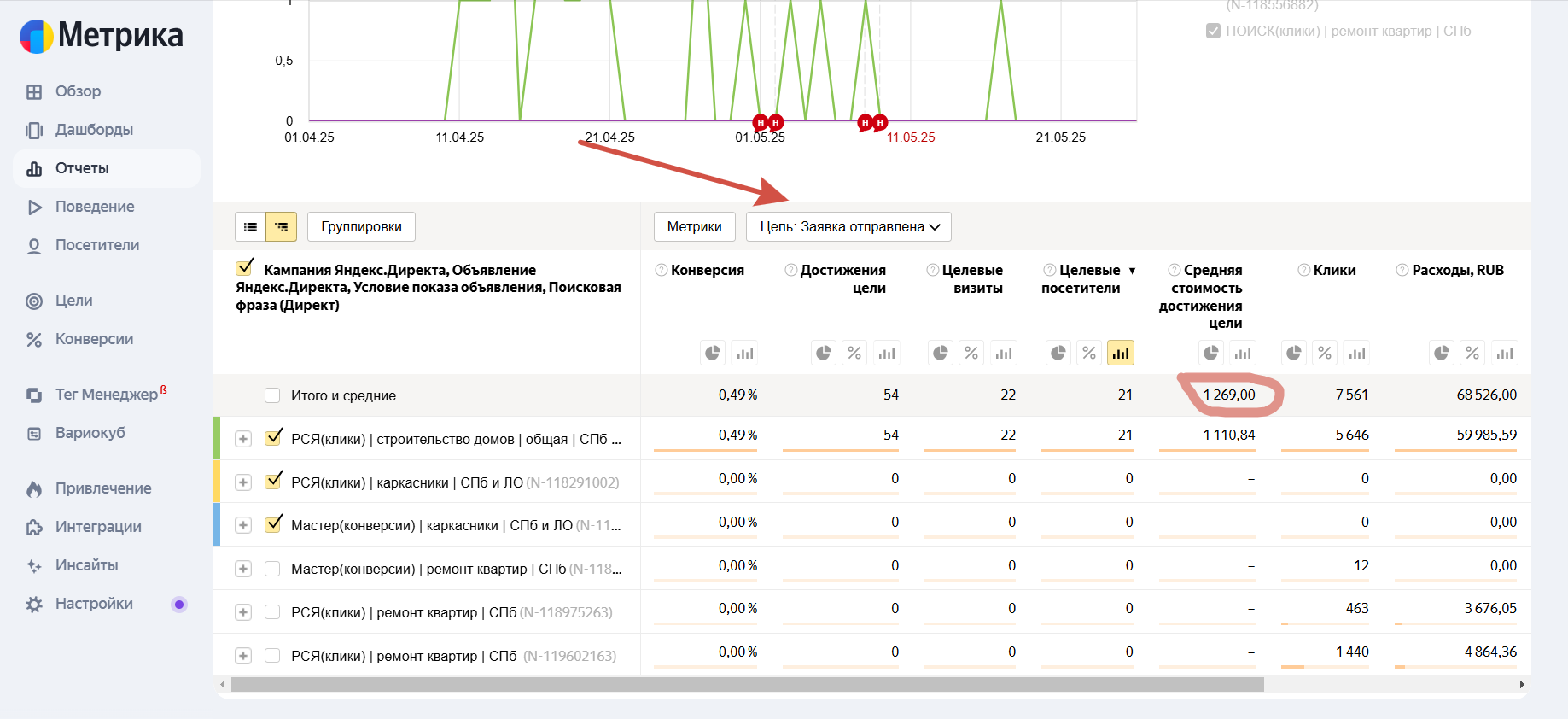Sort by Расходы, RUB header
Screen dimensions: 1568x719
pos(1458,270)
